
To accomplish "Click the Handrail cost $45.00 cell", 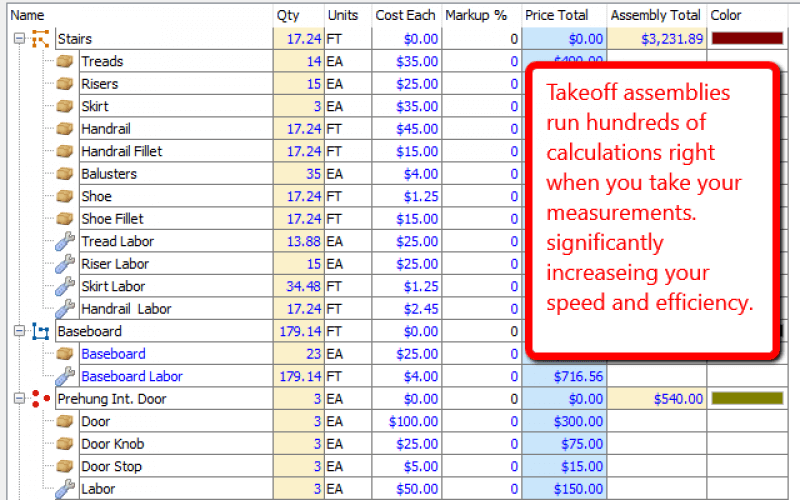I will click(407, 129).
